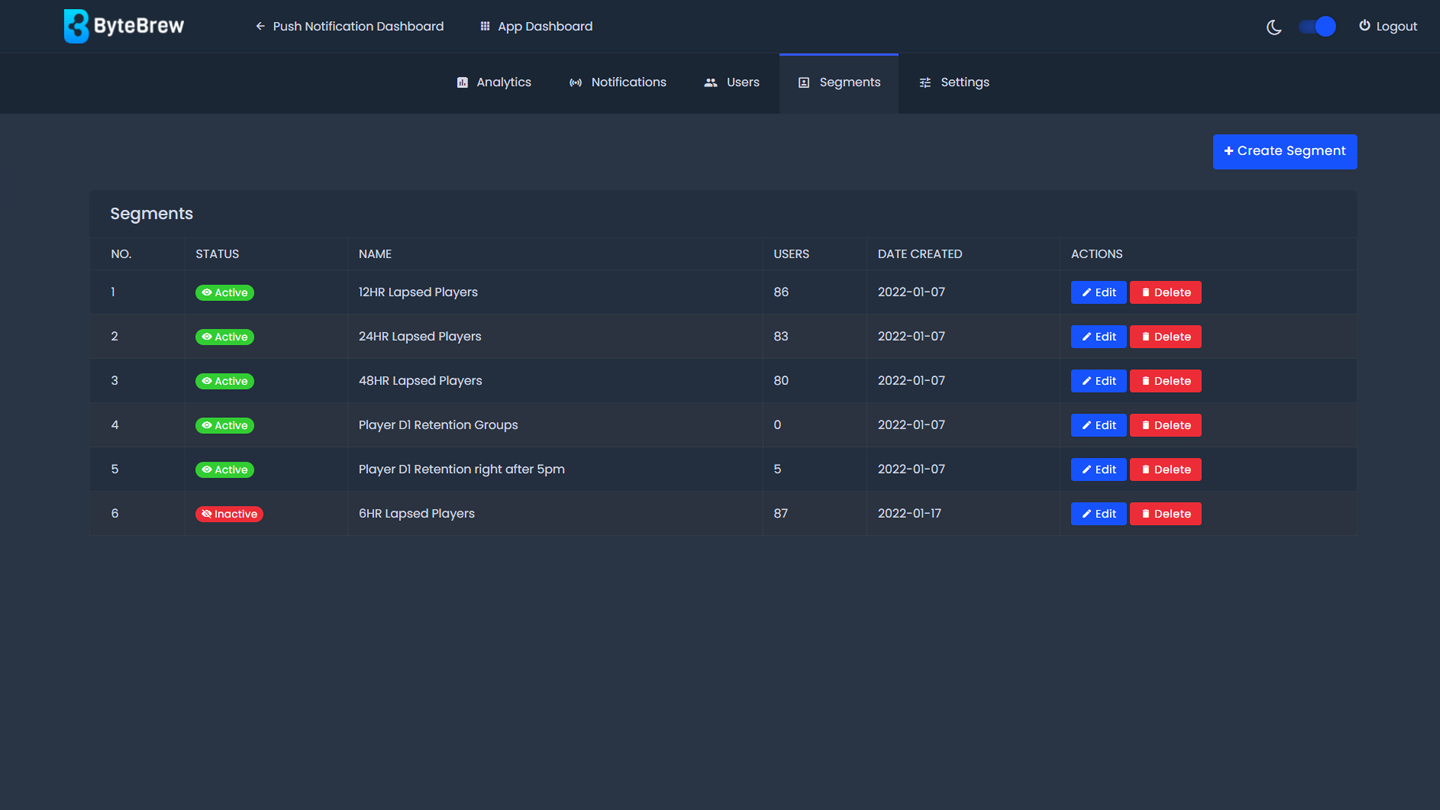The image size is (1440, 810).
Task: Select the 24HR Lapsed Players name
Action: (420, 336)
